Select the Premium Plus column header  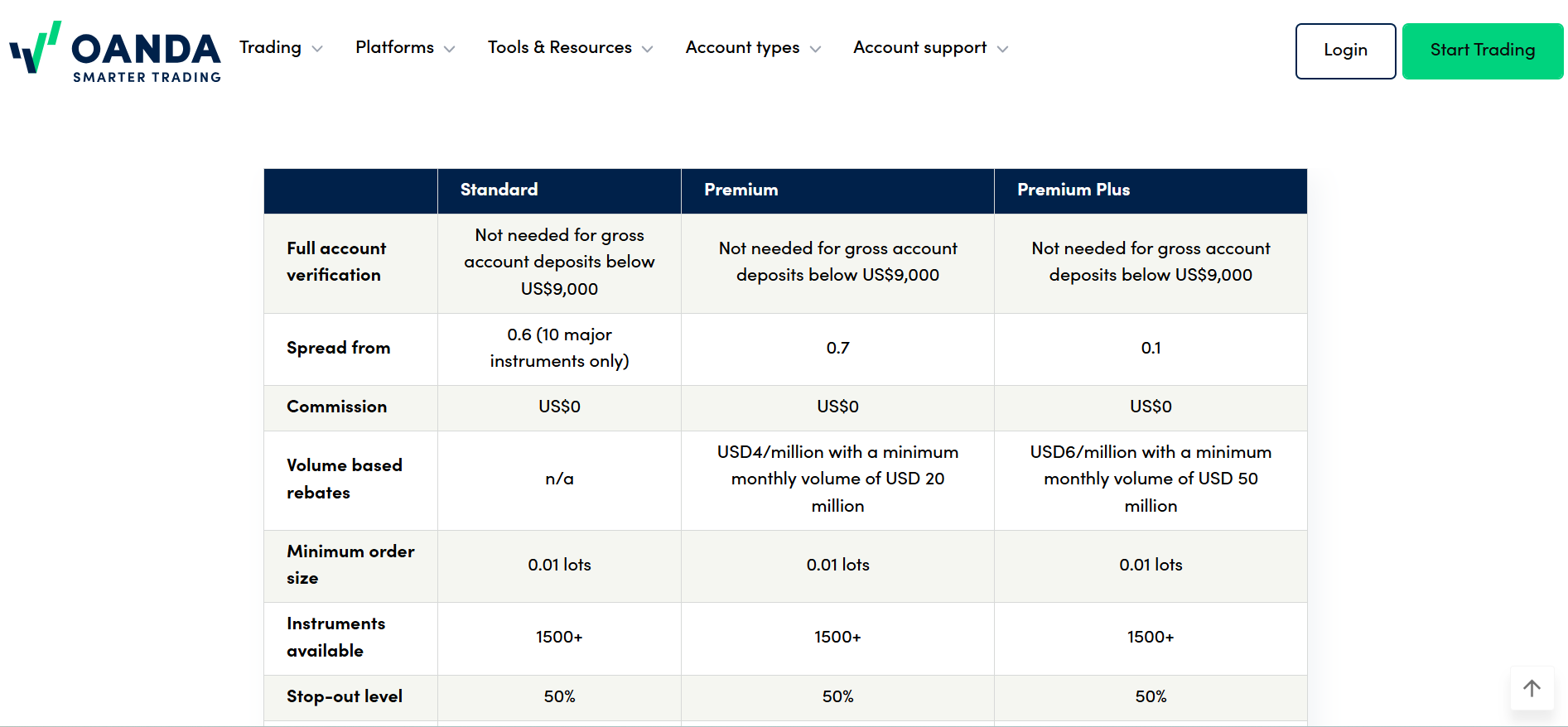tap(1151, 190)
